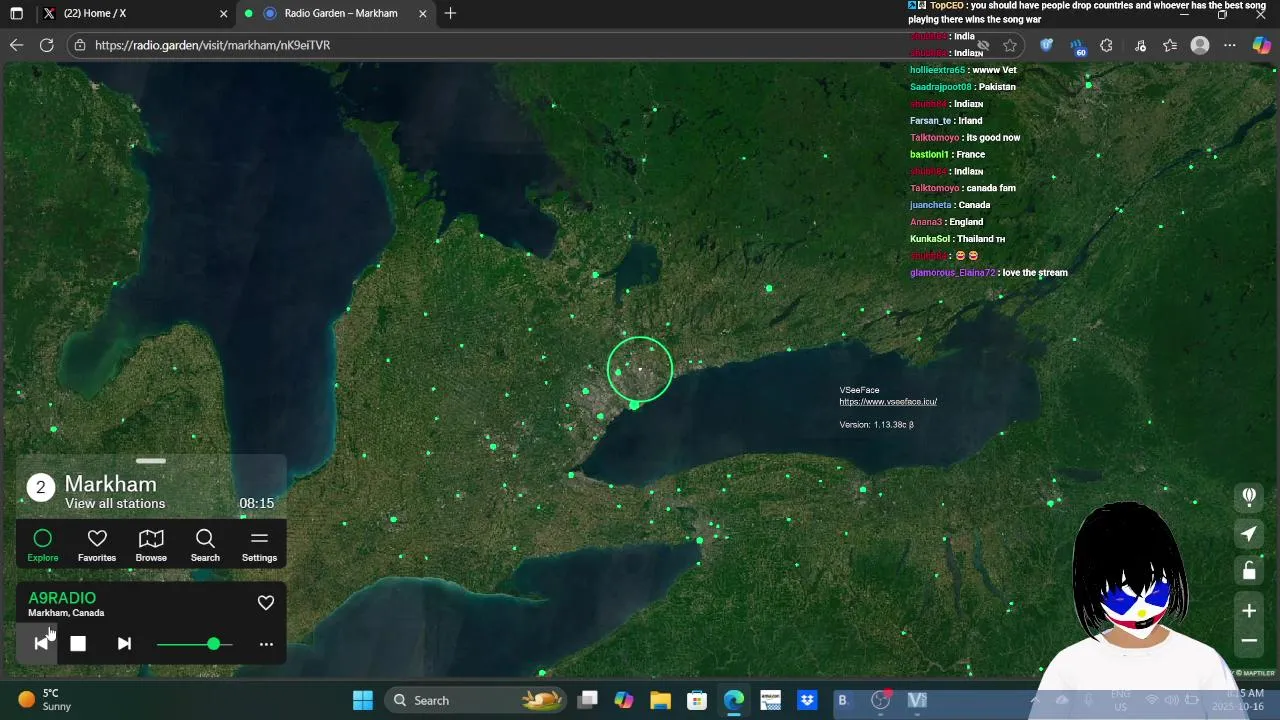Image resolution: width=1280 pixels, height=720 pixels.
Task: Open the Copilot icon in Edge
Action: (x=1262, y=45)
